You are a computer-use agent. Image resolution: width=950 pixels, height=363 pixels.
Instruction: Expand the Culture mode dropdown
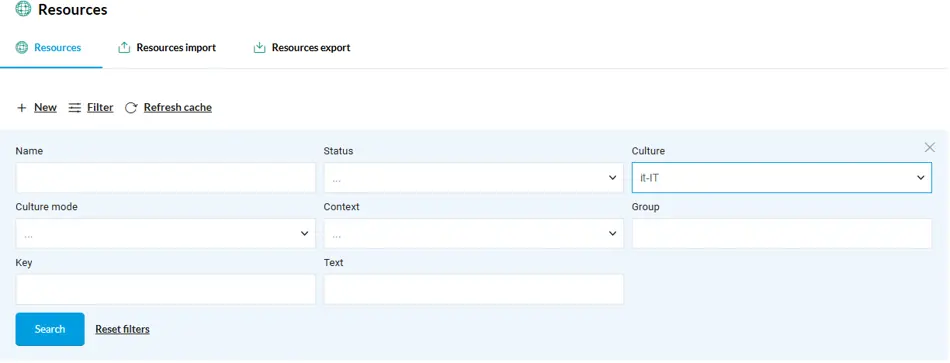click(165, 233)
